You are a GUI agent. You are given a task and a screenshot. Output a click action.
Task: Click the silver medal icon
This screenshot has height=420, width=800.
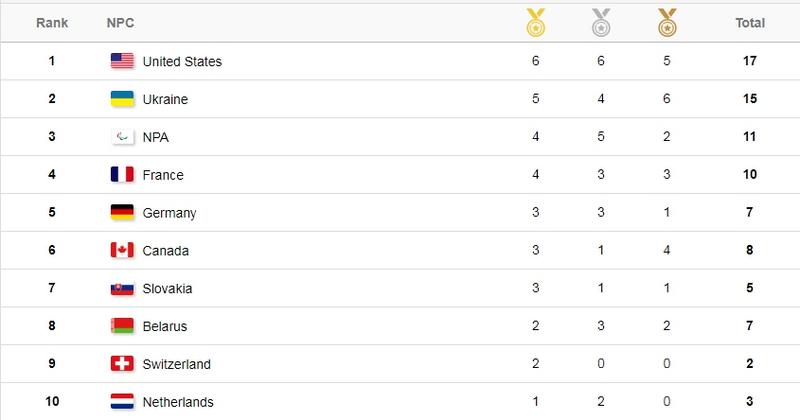602,22
